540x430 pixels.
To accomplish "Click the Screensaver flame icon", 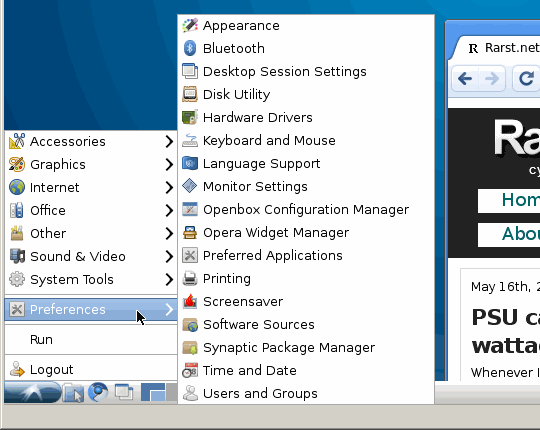I will (x=190, y=301).
